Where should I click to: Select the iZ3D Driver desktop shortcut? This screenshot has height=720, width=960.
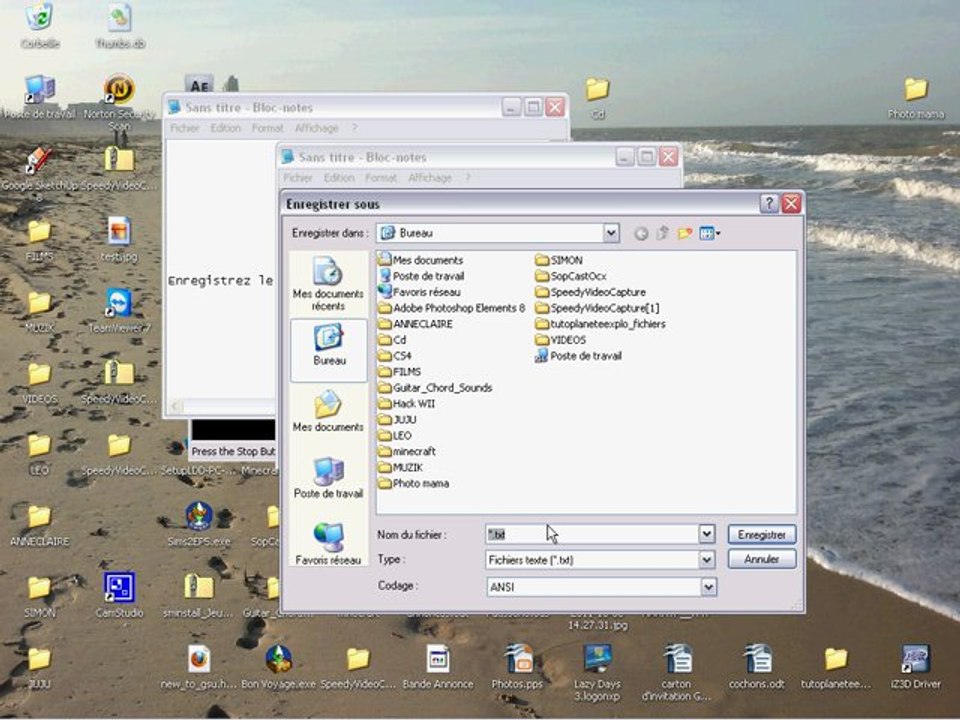pyautogui.click(x=916, y=666)
